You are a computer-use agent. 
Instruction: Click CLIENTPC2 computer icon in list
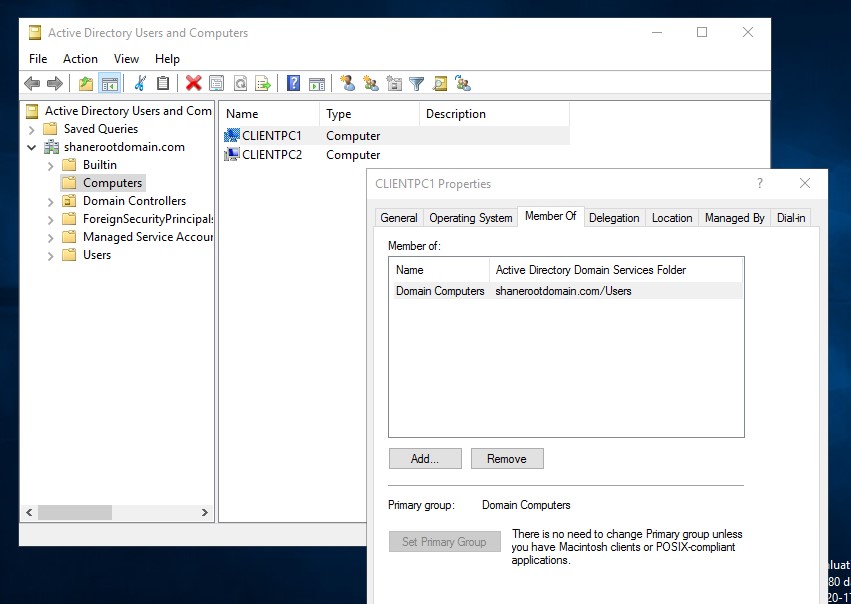(x=232, y=154)
